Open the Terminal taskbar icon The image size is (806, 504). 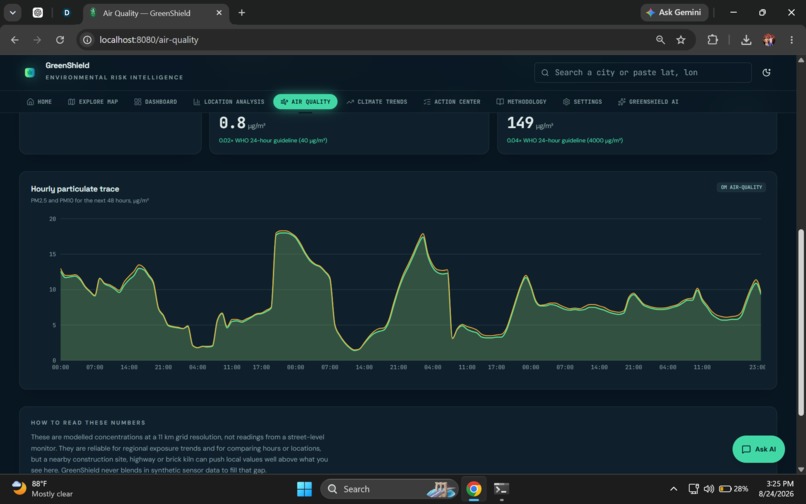501,489
